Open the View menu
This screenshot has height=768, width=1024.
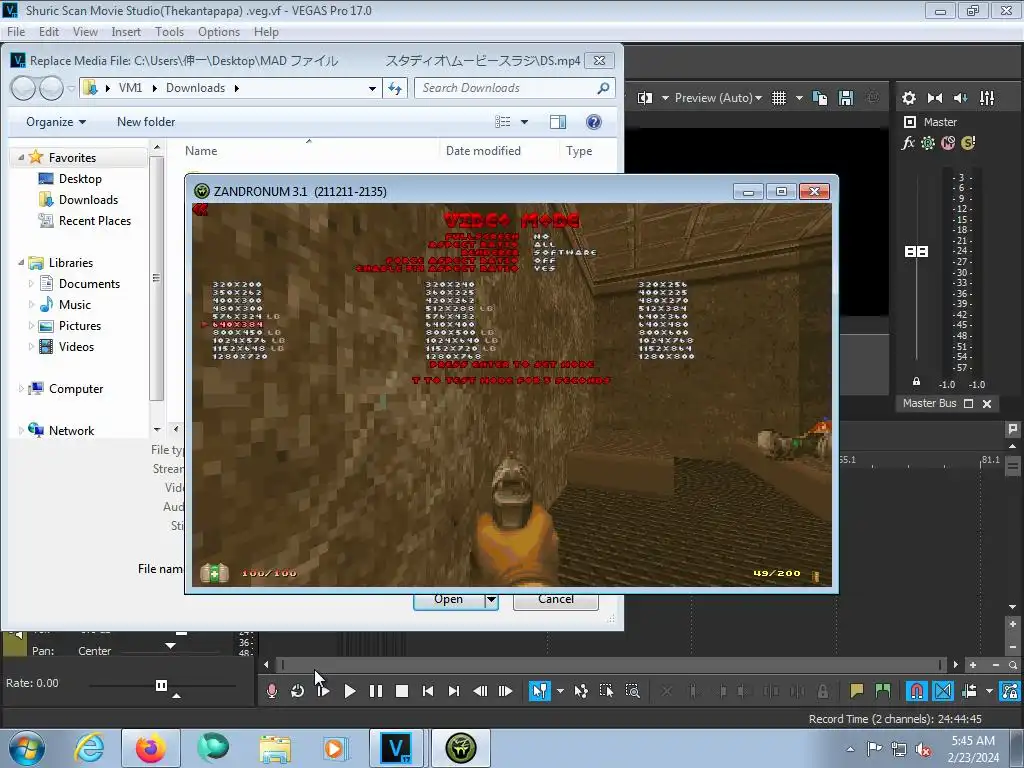[x=85, y=31]
